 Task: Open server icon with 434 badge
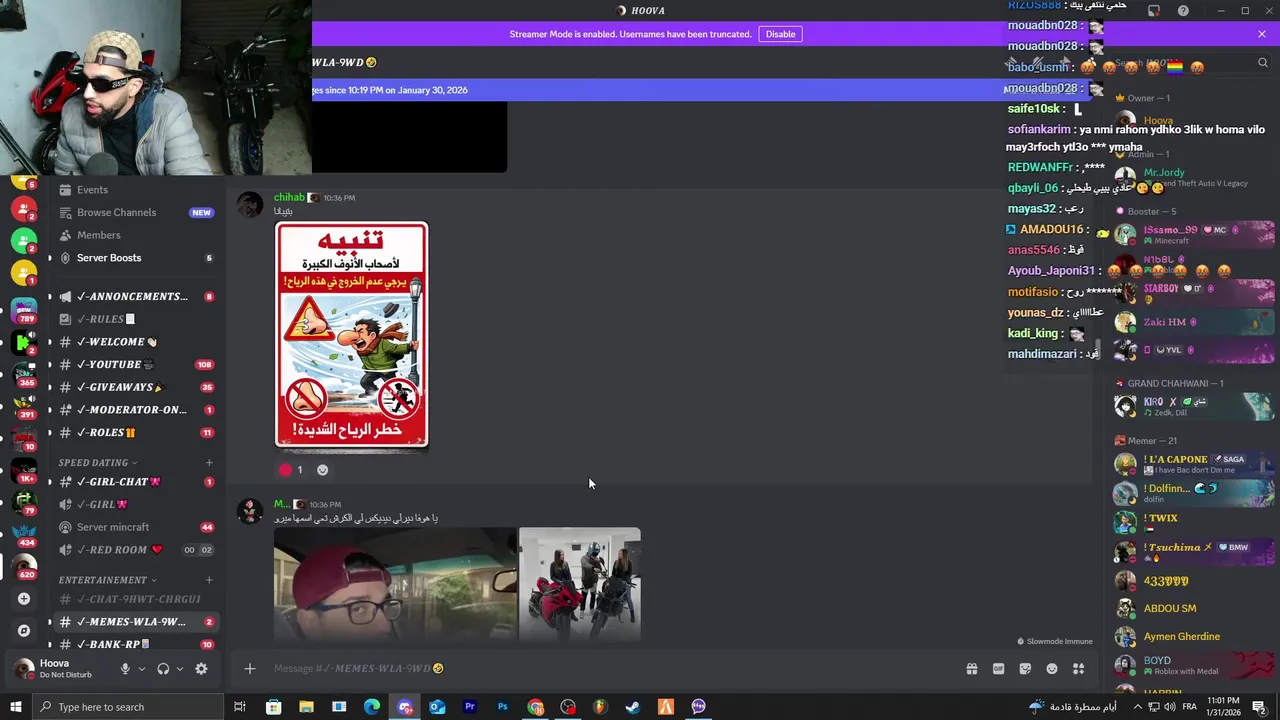click(x=24, y=533)
